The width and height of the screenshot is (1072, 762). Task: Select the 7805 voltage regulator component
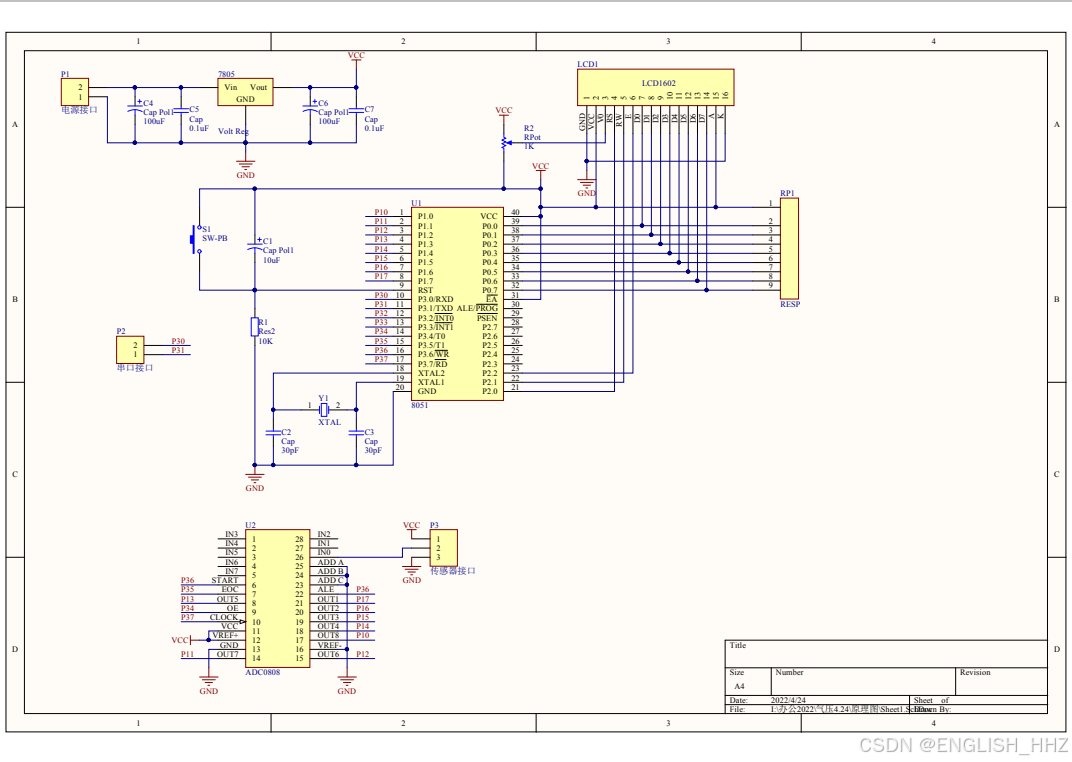click(245, 92)
